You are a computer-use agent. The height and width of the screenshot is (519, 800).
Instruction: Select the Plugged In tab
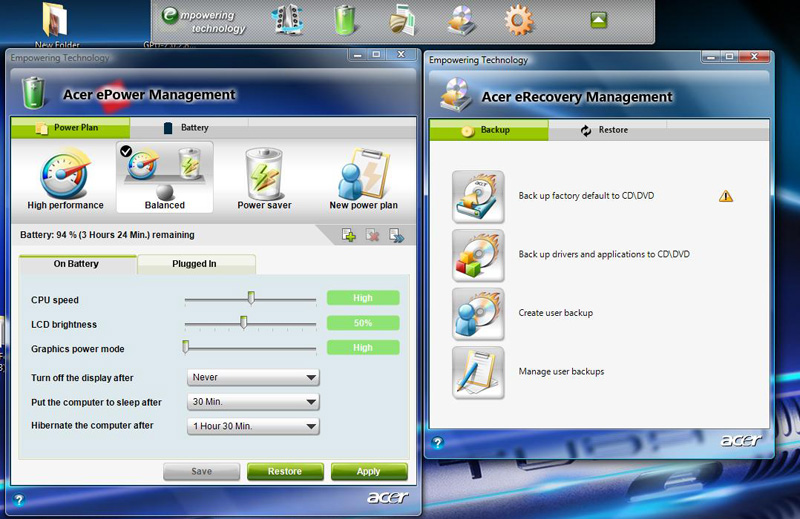196,264
